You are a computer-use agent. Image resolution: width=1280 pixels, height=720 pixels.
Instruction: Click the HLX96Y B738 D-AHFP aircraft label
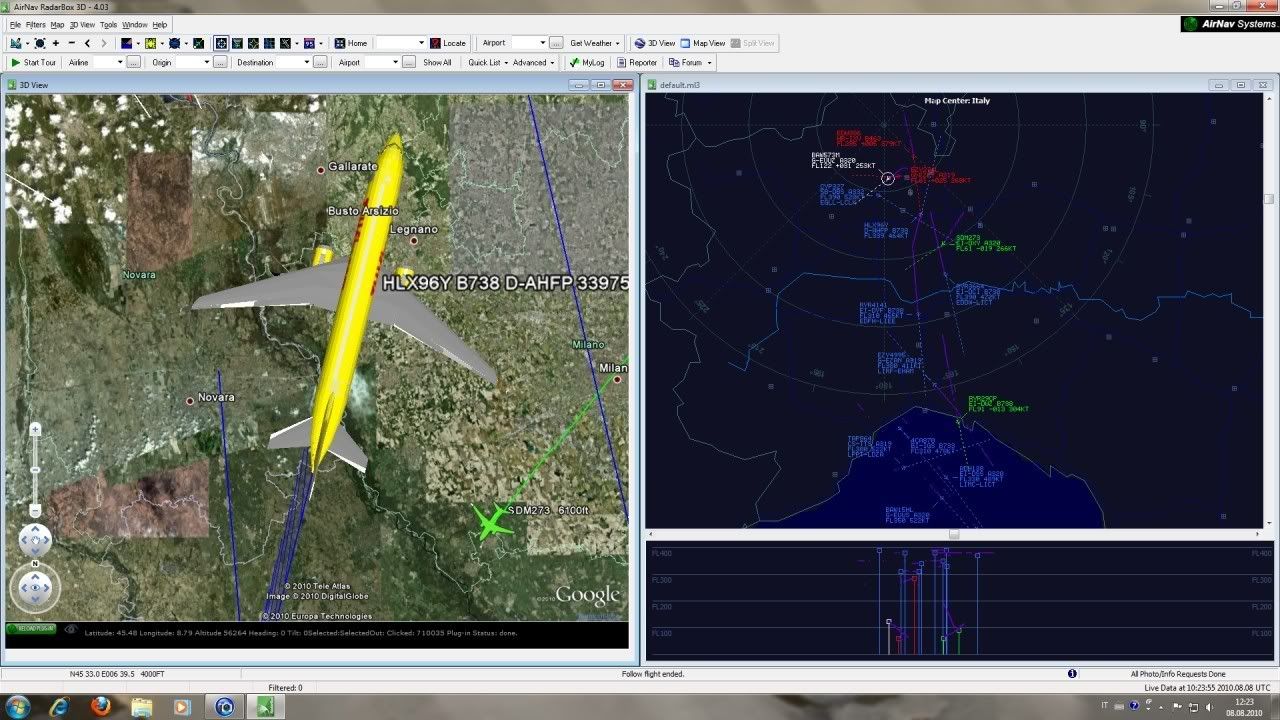[x=505, y=284]
